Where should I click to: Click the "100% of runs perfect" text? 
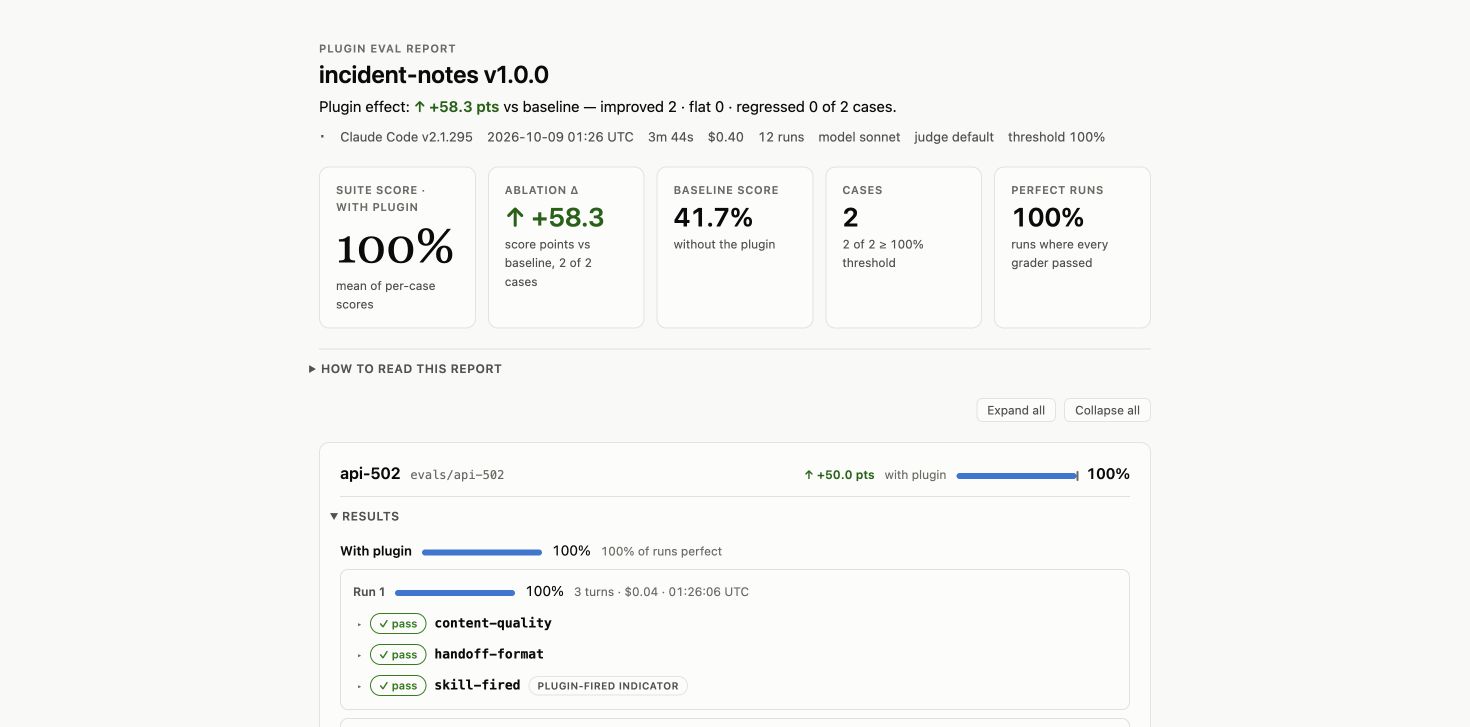click(661, 552)
